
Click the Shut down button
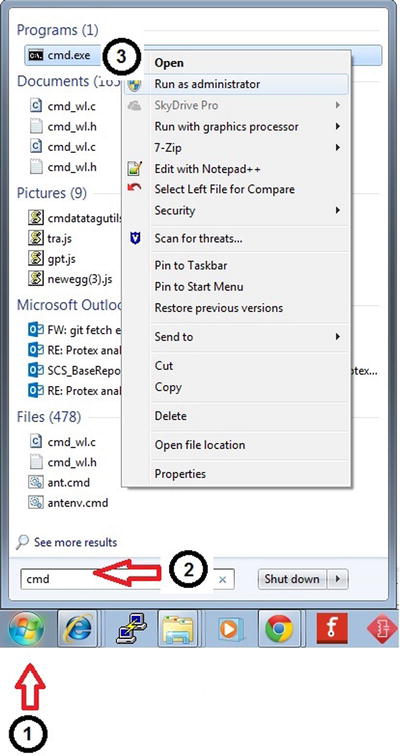[292, 579]
